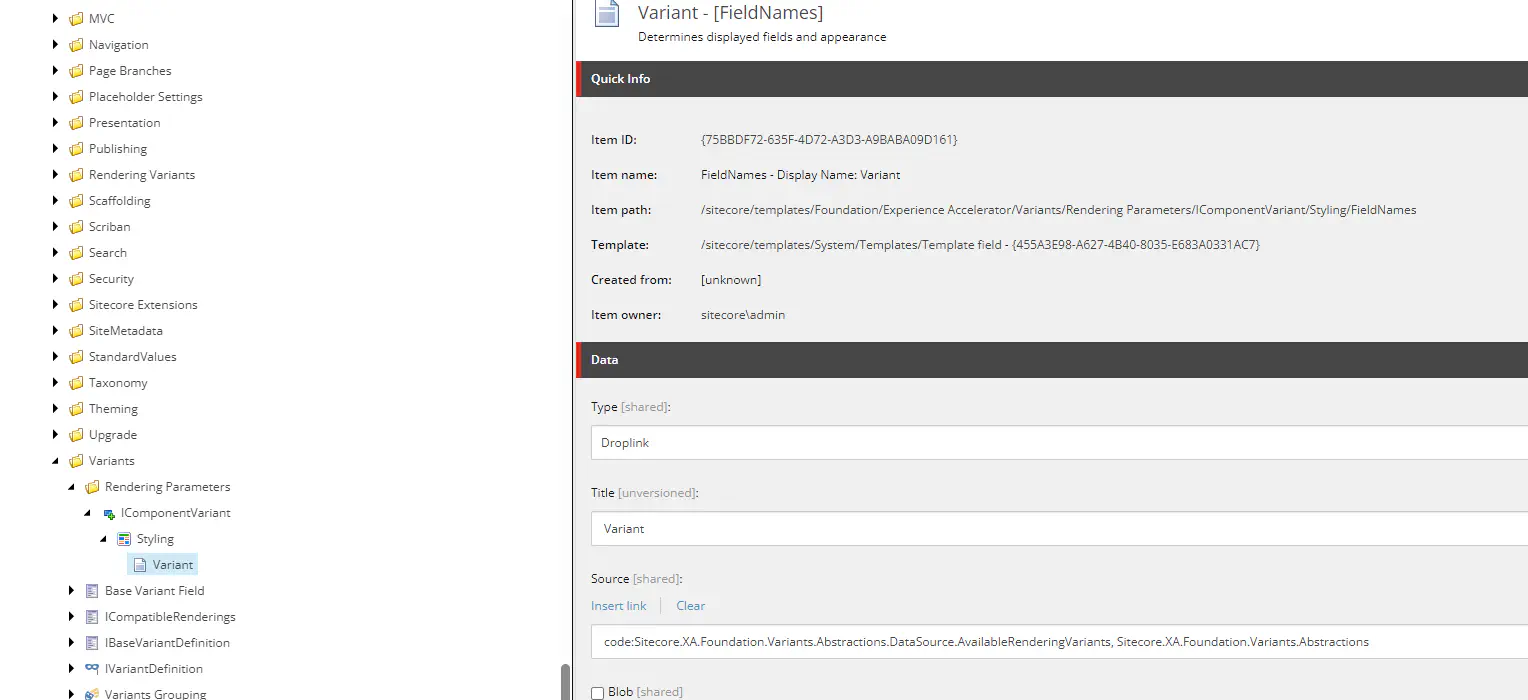Image resolution: width=1528 pixels, height=700 pixels.
Task: Select the Sitecore Extensions tree item label
Action: [143, 305]
